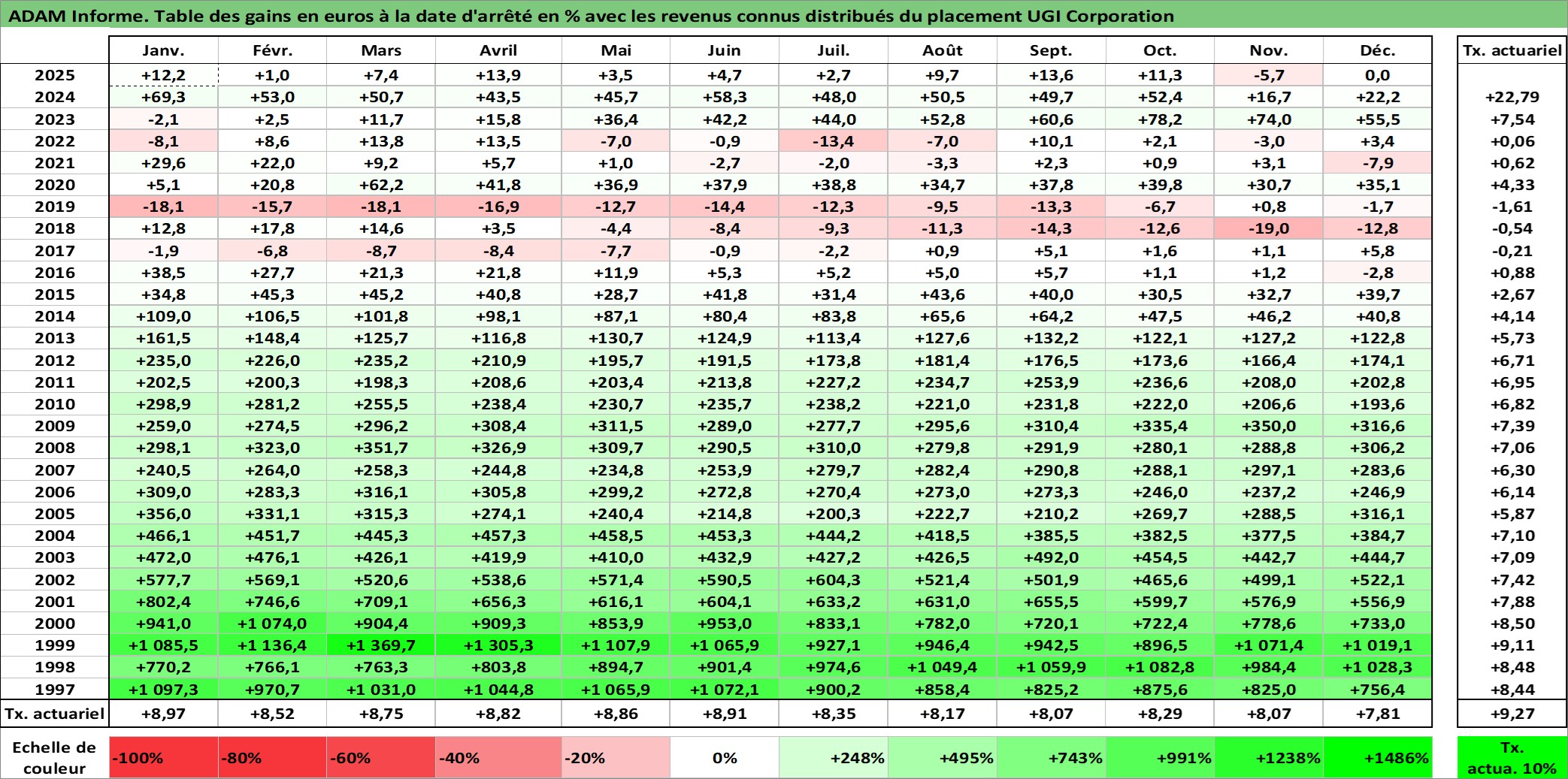
Task: Select the -13,4 cell for Juil. 2022
Action: point(834,141)
